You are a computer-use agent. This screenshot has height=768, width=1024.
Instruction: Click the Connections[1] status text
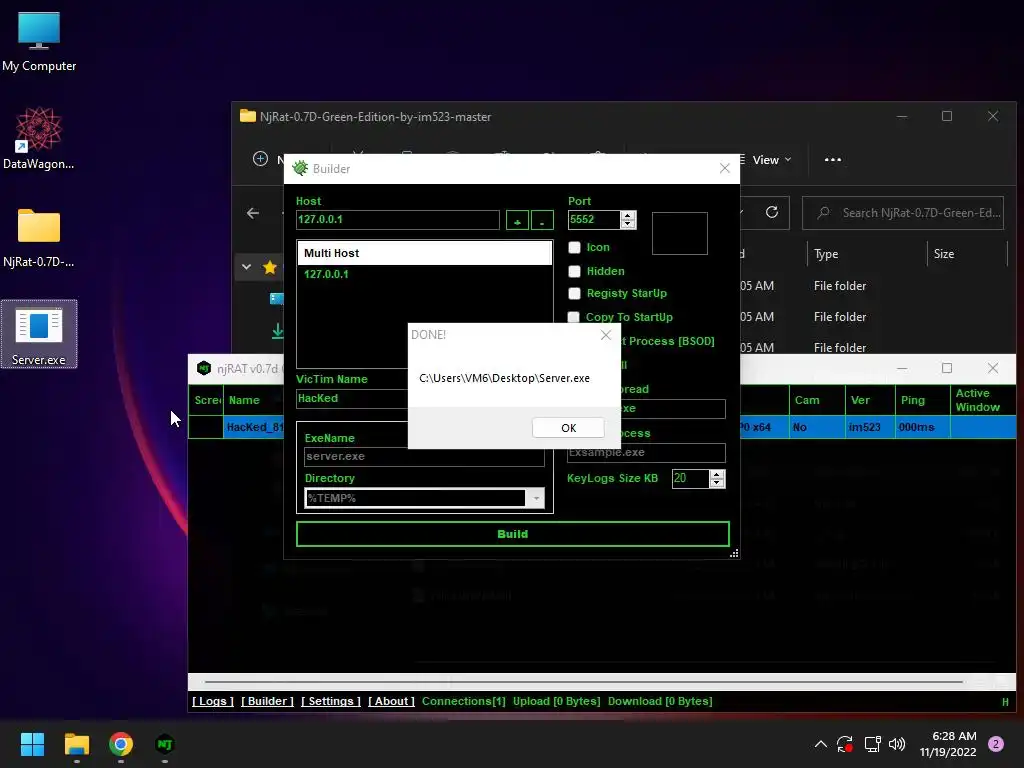coord(464,701)
